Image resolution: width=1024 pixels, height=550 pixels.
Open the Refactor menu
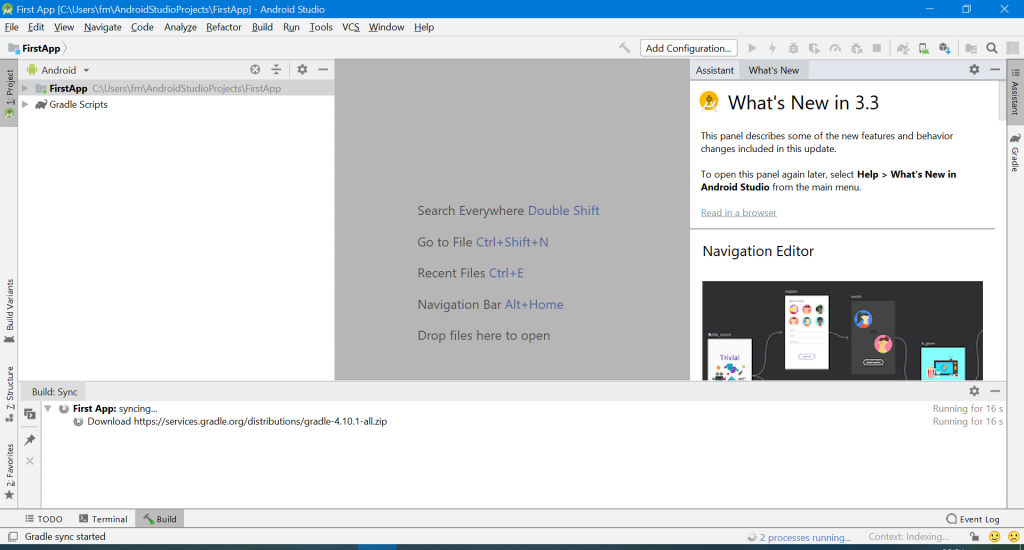tap(223, 27)
